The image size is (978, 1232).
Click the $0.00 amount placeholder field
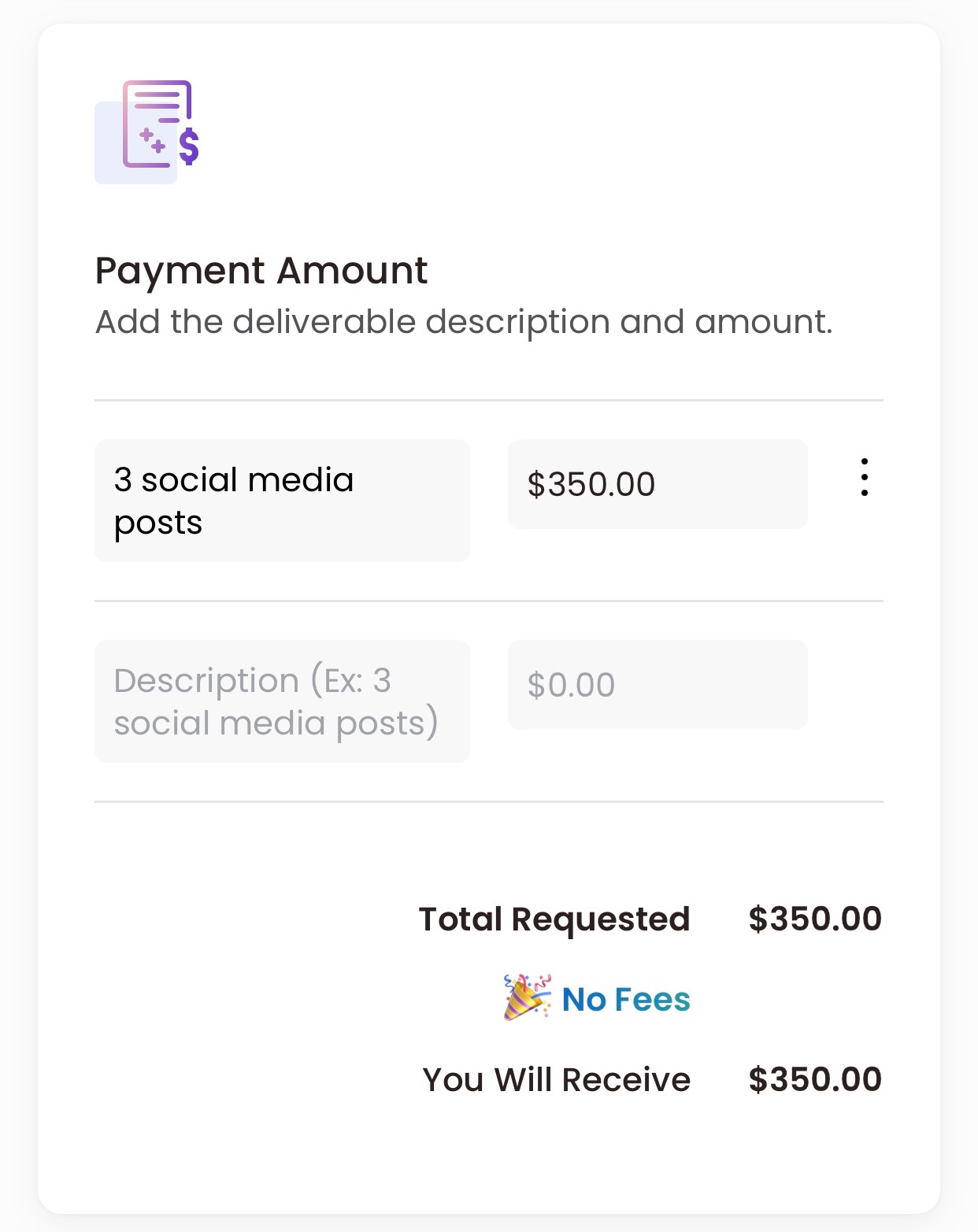(x=658, y=685)
